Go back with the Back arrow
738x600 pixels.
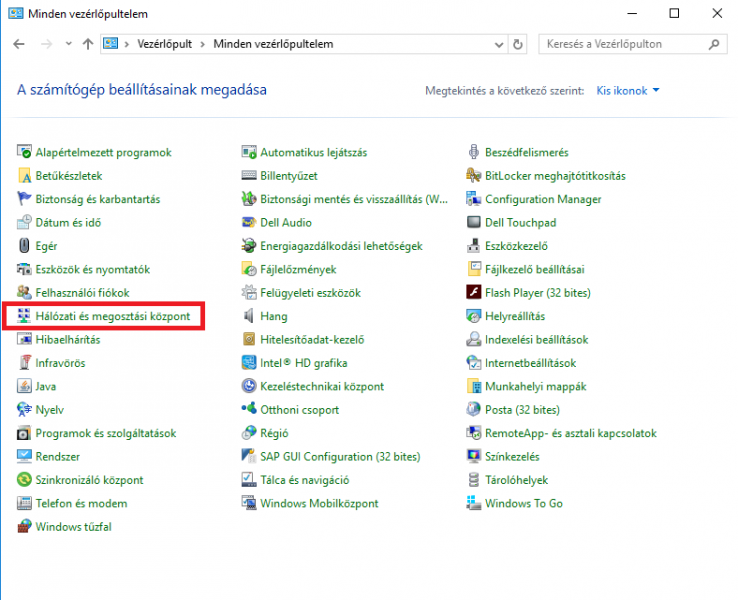click(x=19, y=44)
